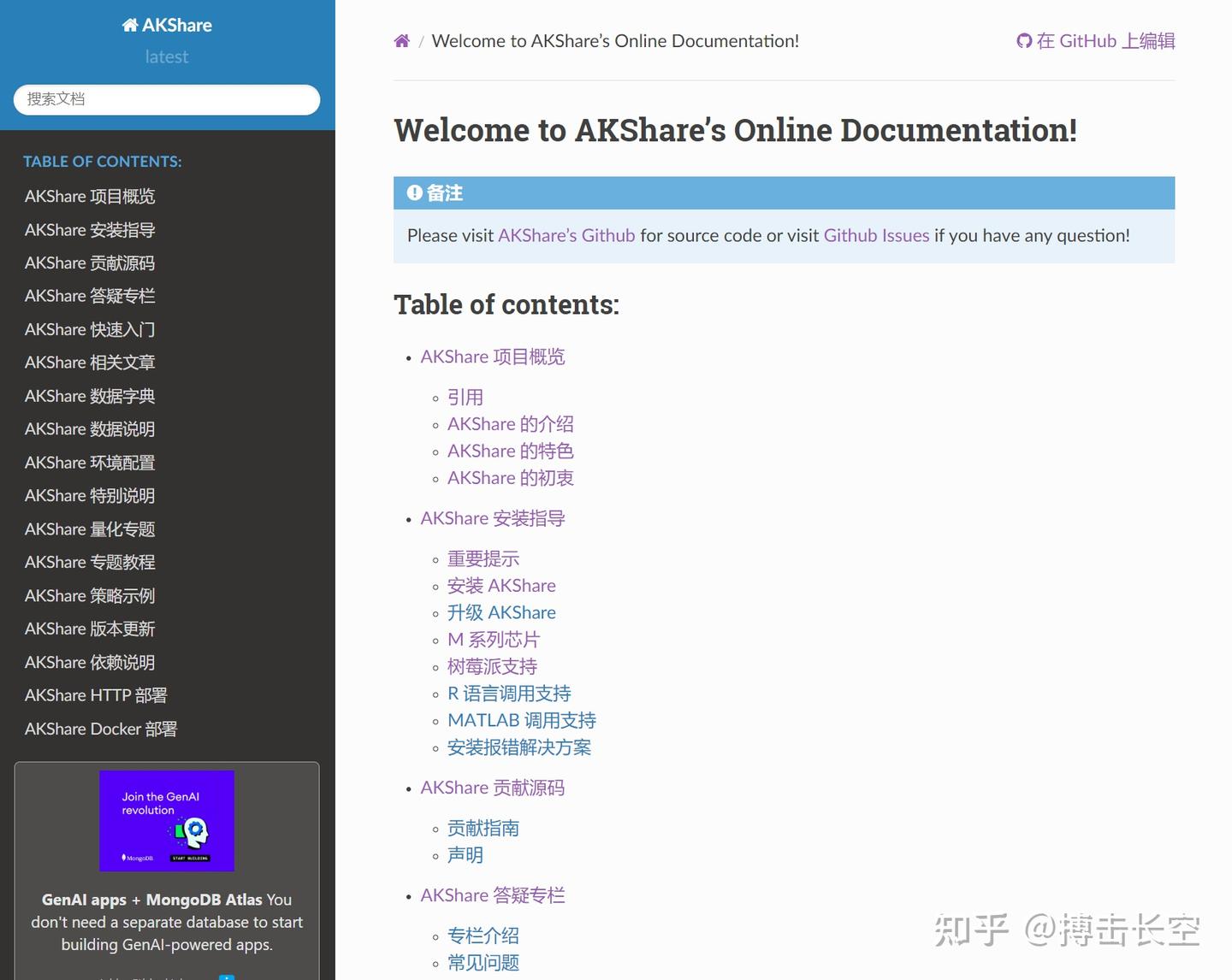Expand AKShare 项目概览 in the sidebar
The image size is (1232, 980).
pyautogui.click(x=89, y=196)
